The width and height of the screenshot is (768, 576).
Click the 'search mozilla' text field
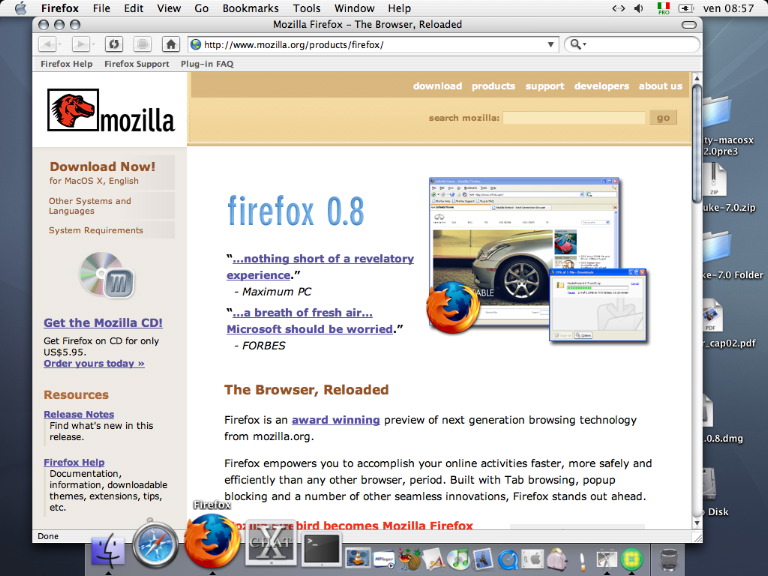tap(574, 118)
